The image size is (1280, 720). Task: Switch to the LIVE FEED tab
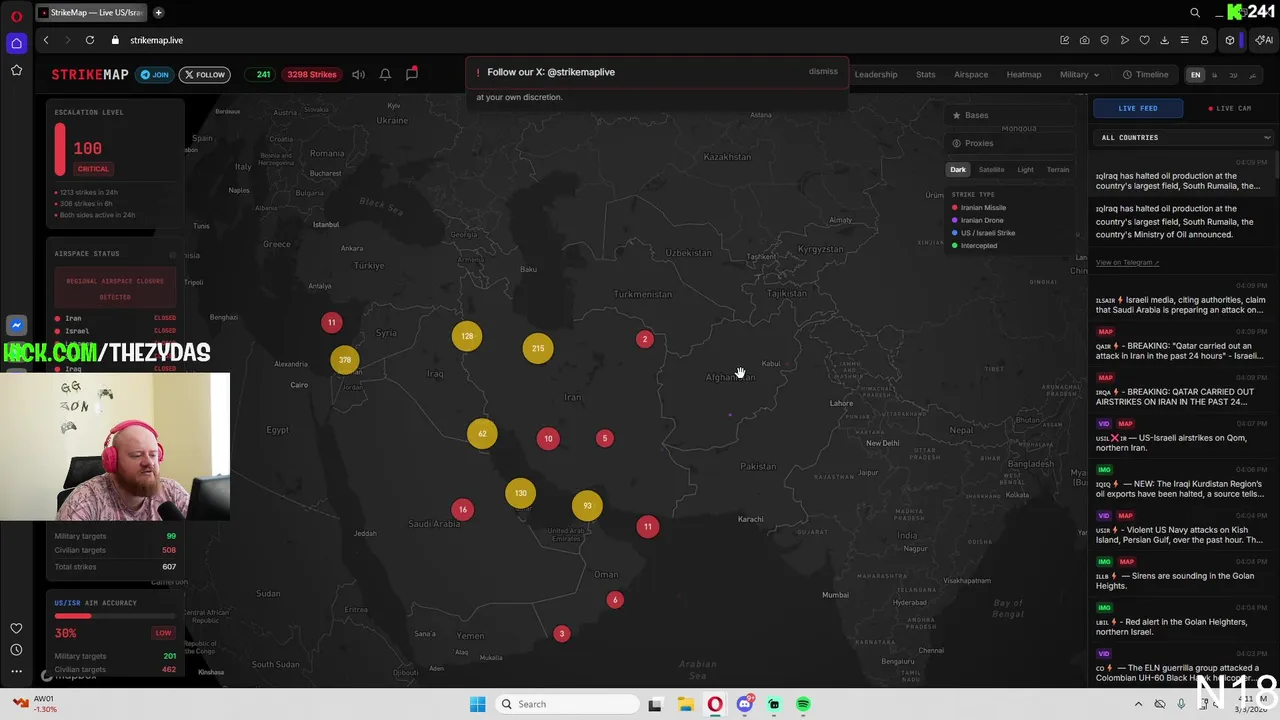tap(1138, 108)
